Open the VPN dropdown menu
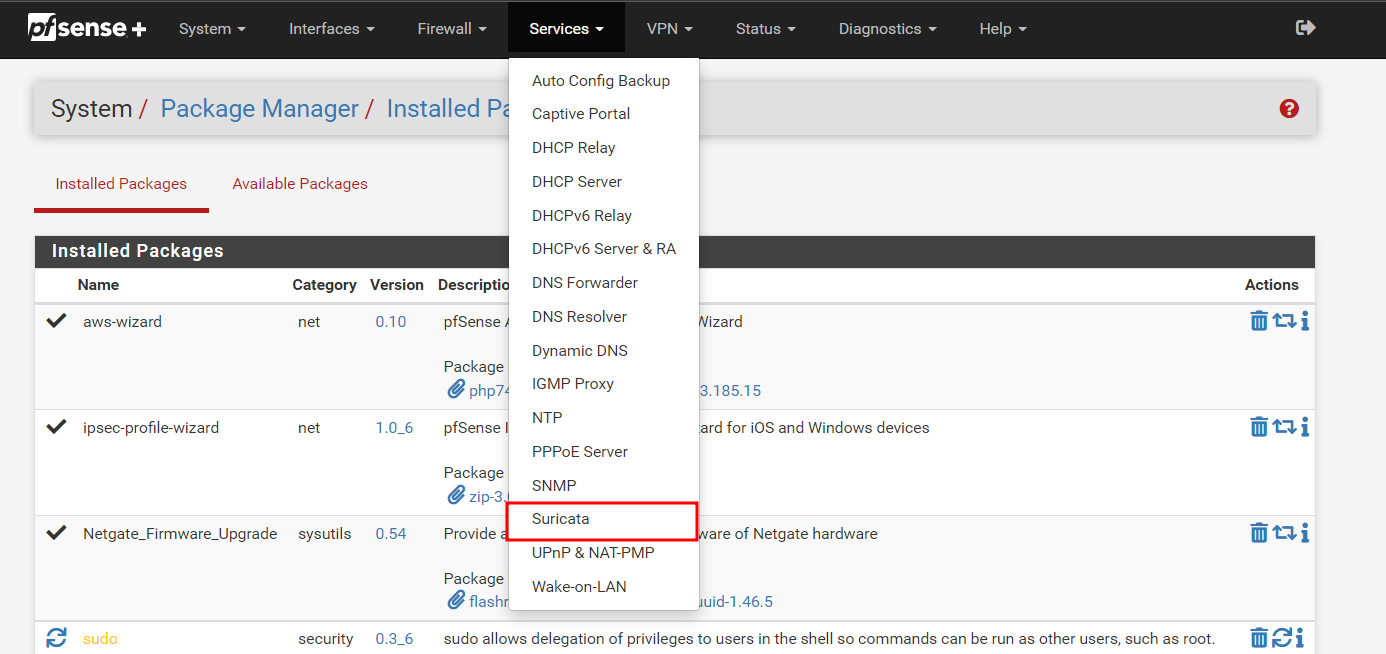Image resolution: width=1386 pixels, height=654 pixels. [669, 29]
